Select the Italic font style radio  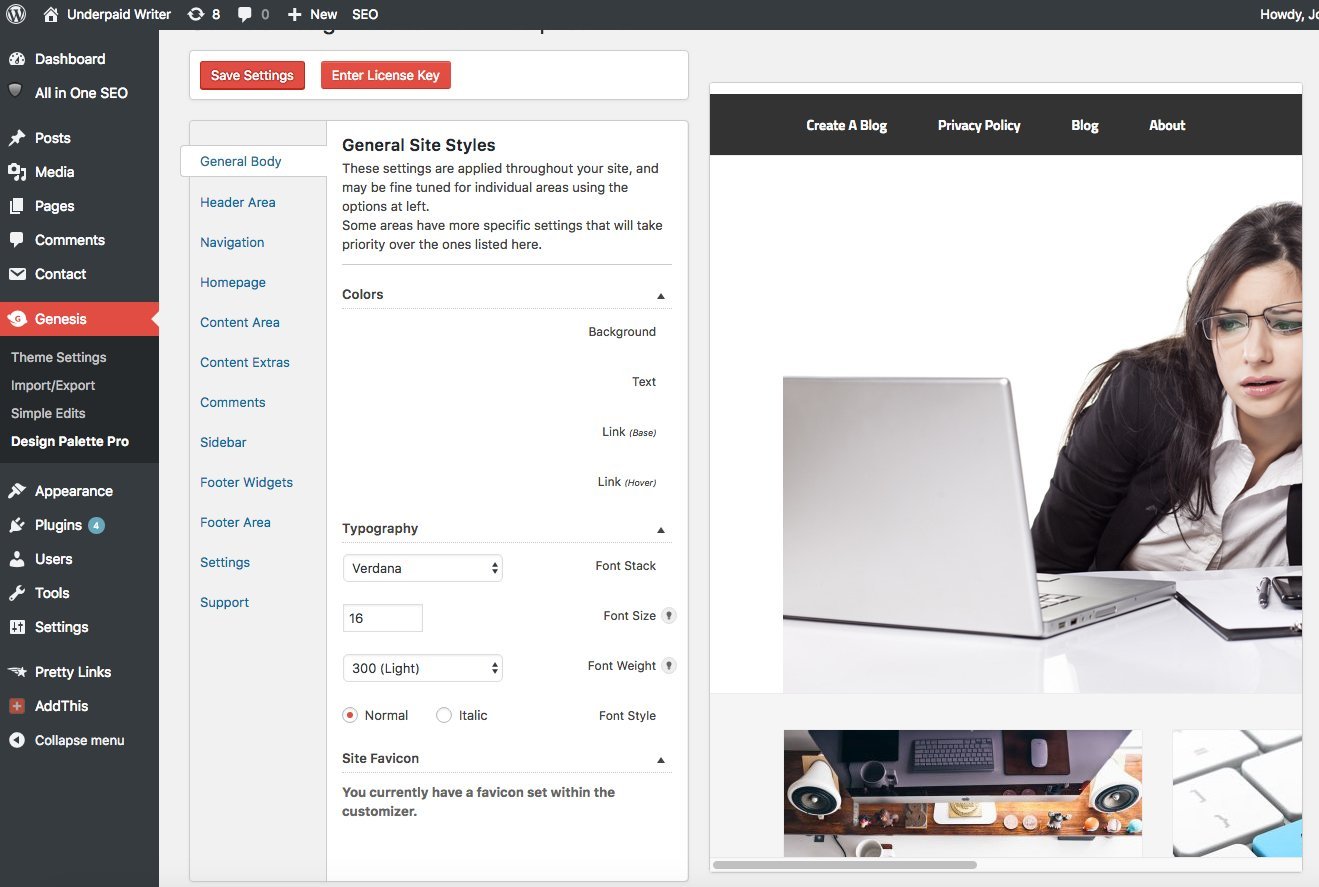point(444,715)
